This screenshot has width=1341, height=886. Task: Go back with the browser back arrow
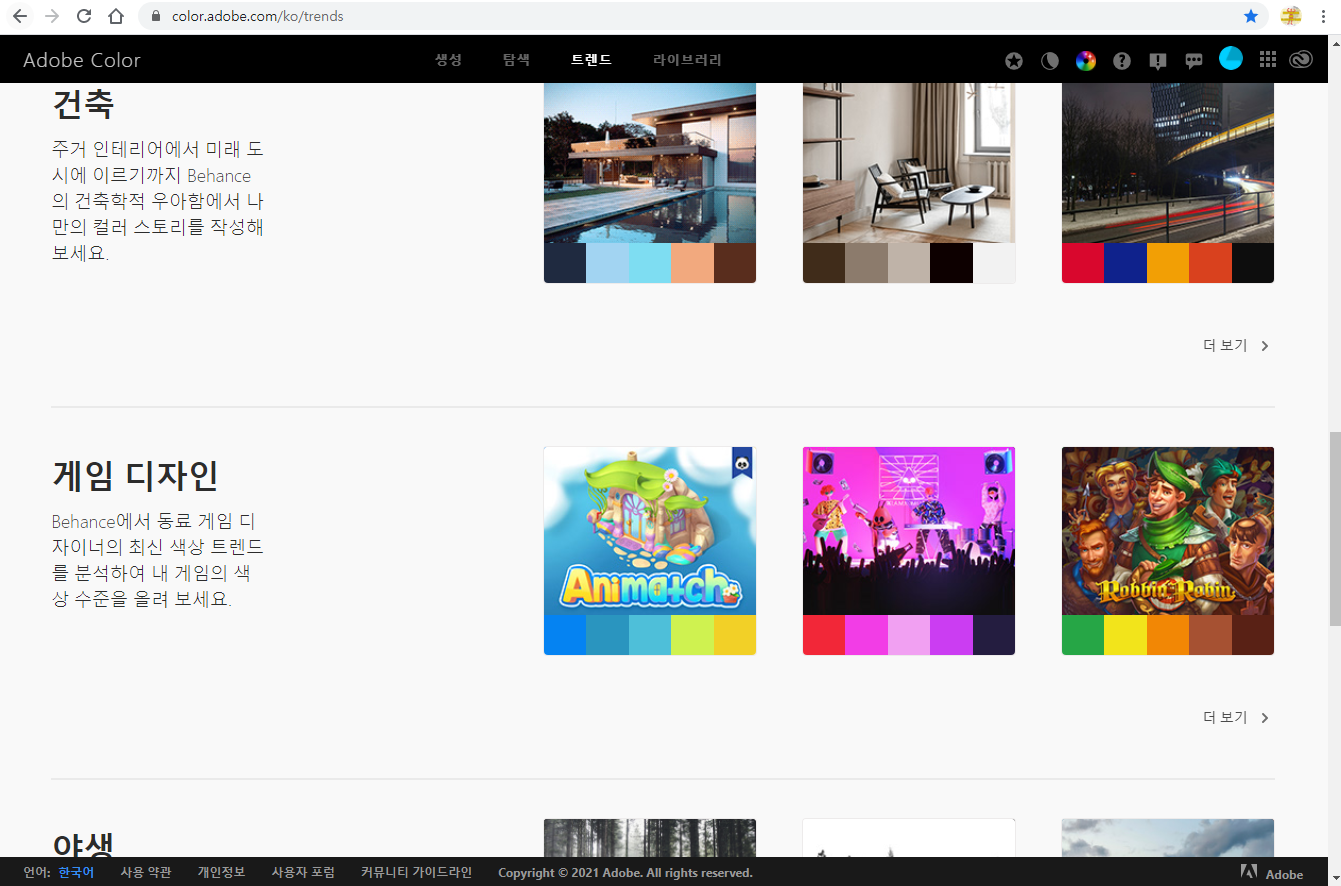pos(20,16)
